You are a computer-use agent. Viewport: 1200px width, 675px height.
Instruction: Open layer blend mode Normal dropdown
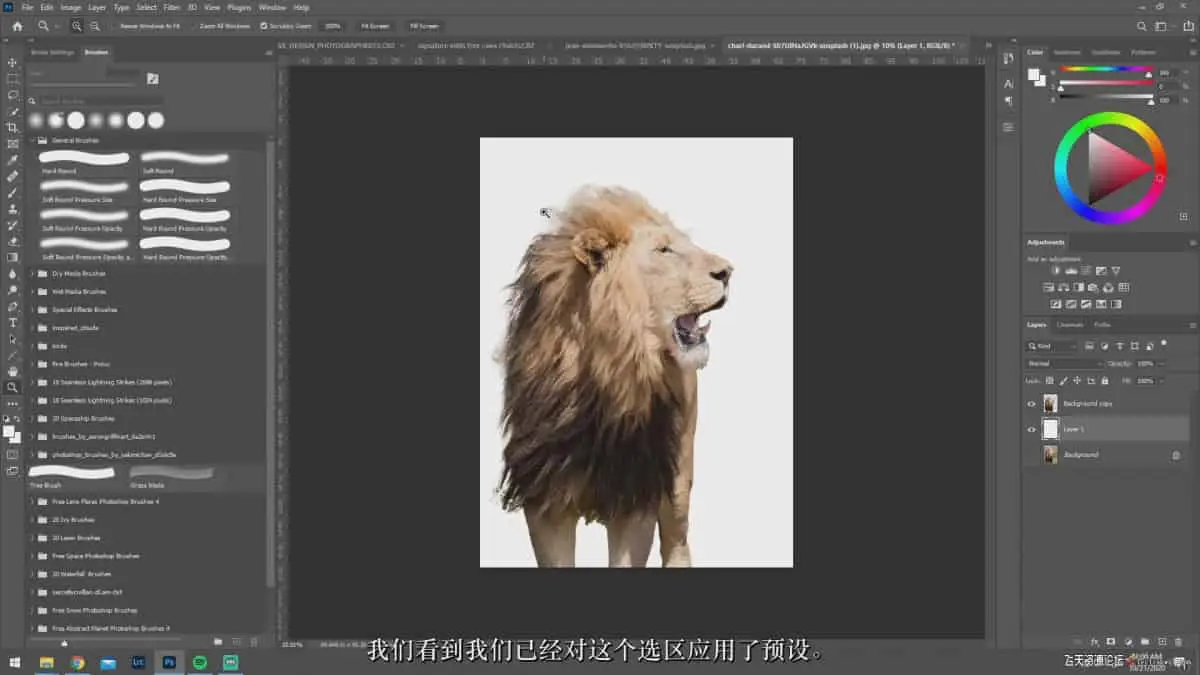[x=1064, y=363]
